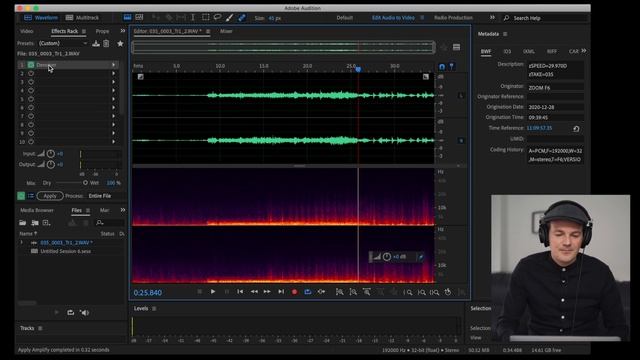Screen dimensions: 640x360
Task: Rewind playback button
Action: point(254,292)
